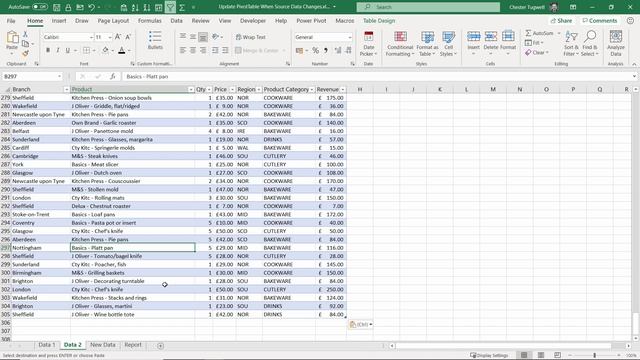Open the font size dropdown
The height and width of the screenshot is (360, 640).
(110, 37)
